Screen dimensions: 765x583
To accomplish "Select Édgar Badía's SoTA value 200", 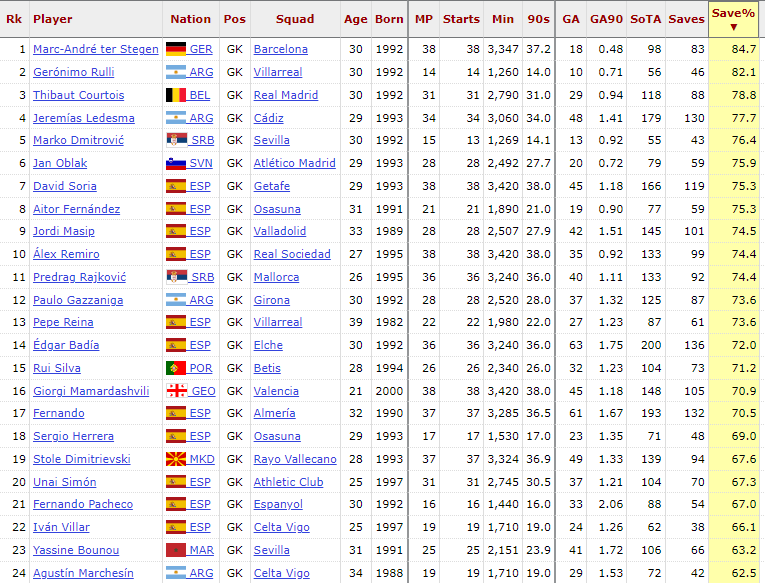I will (x=651, y=345).
